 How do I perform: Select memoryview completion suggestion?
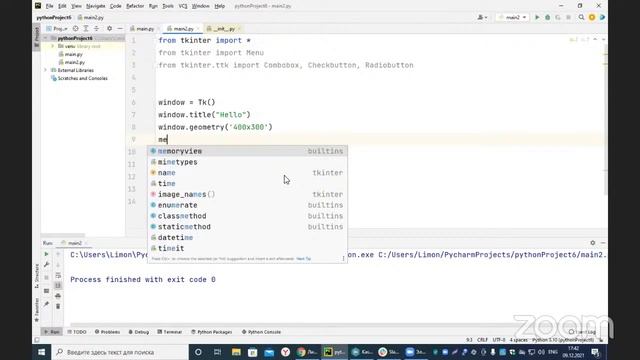(247, 151)
